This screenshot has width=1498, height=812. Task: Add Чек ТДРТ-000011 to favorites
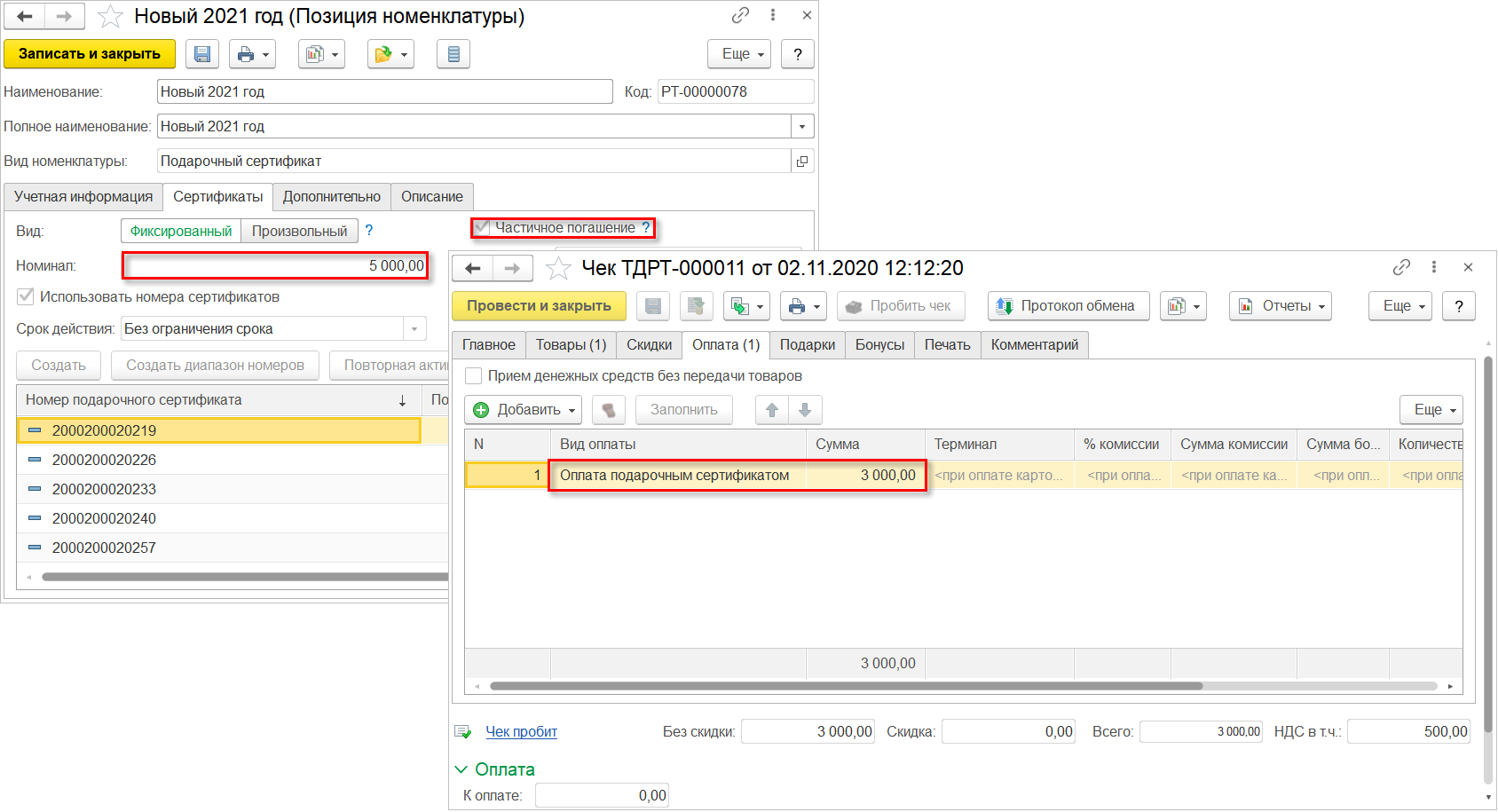click(x=558, y=268)
